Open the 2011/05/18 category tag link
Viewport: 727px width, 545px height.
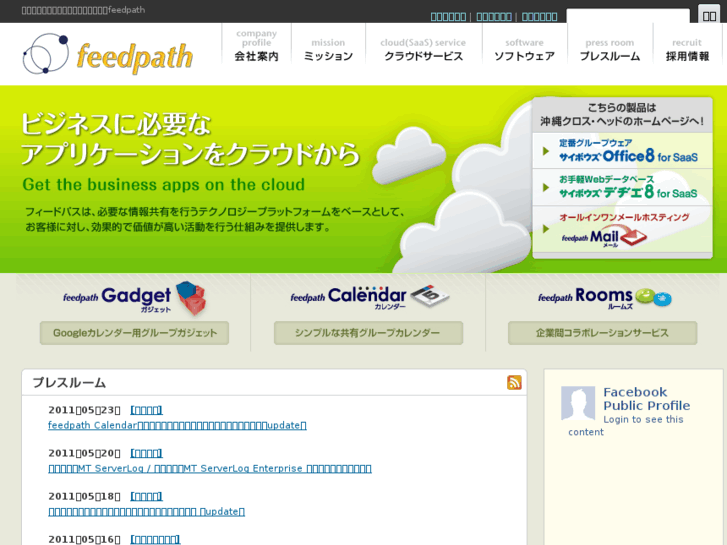click(x=147, y=496)
